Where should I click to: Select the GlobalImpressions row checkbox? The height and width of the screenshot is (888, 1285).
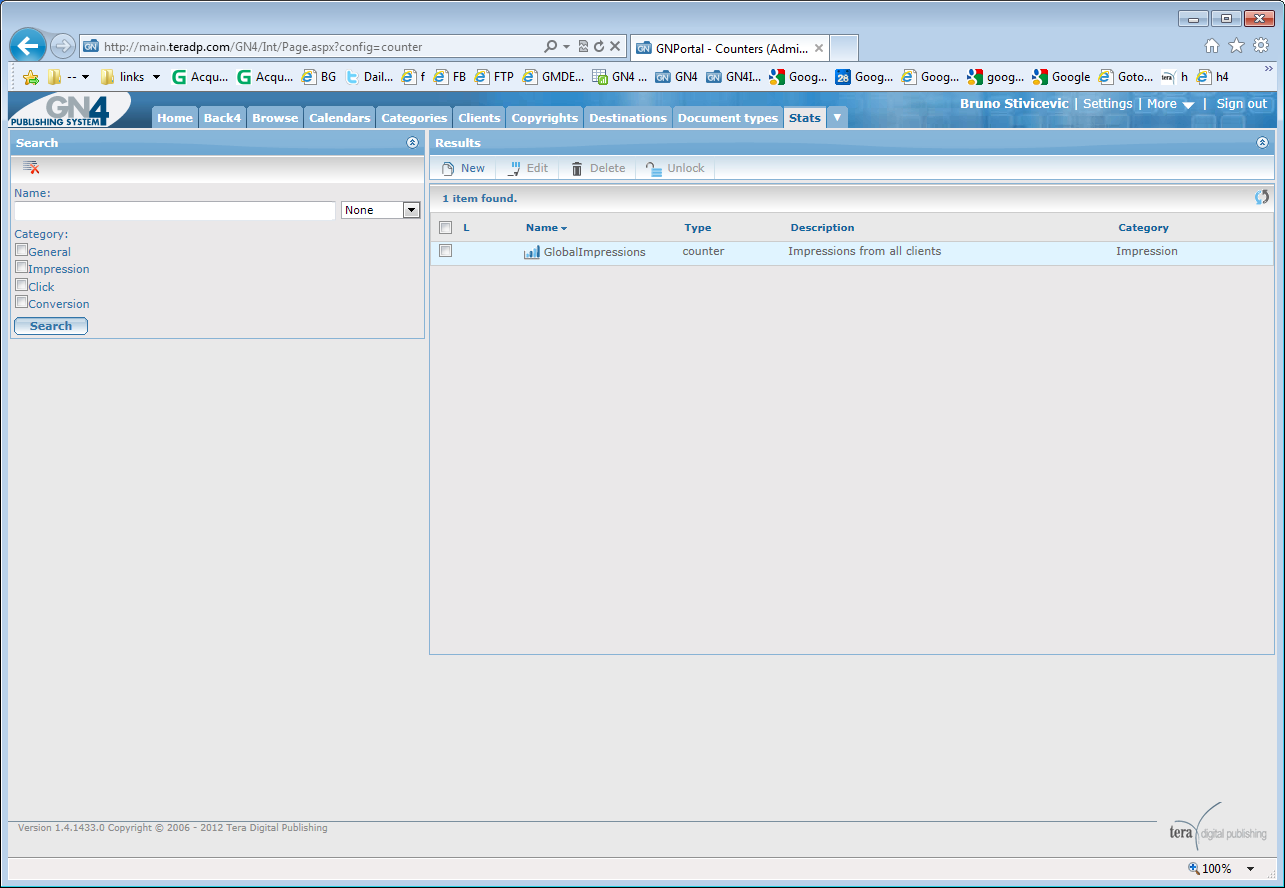pos(446,251)
